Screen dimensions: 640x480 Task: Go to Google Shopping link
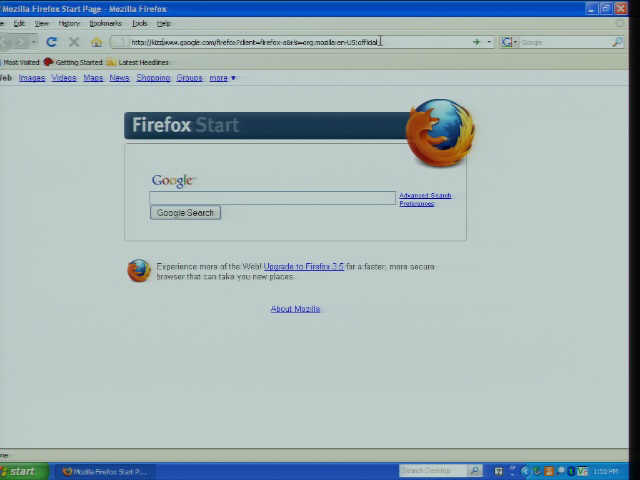point(153,78)
